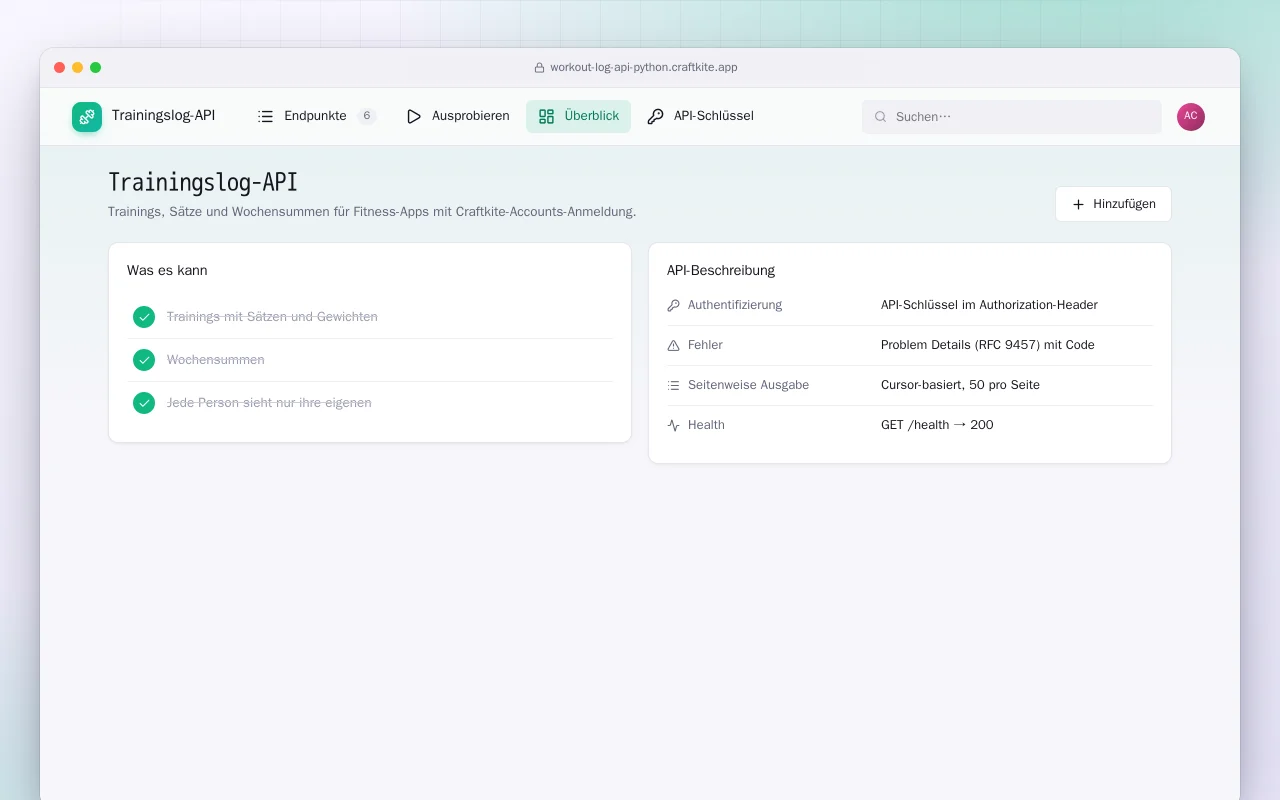1280x800 pixels.
Task: Click the magnifier icon in search field
Action: 881,117
